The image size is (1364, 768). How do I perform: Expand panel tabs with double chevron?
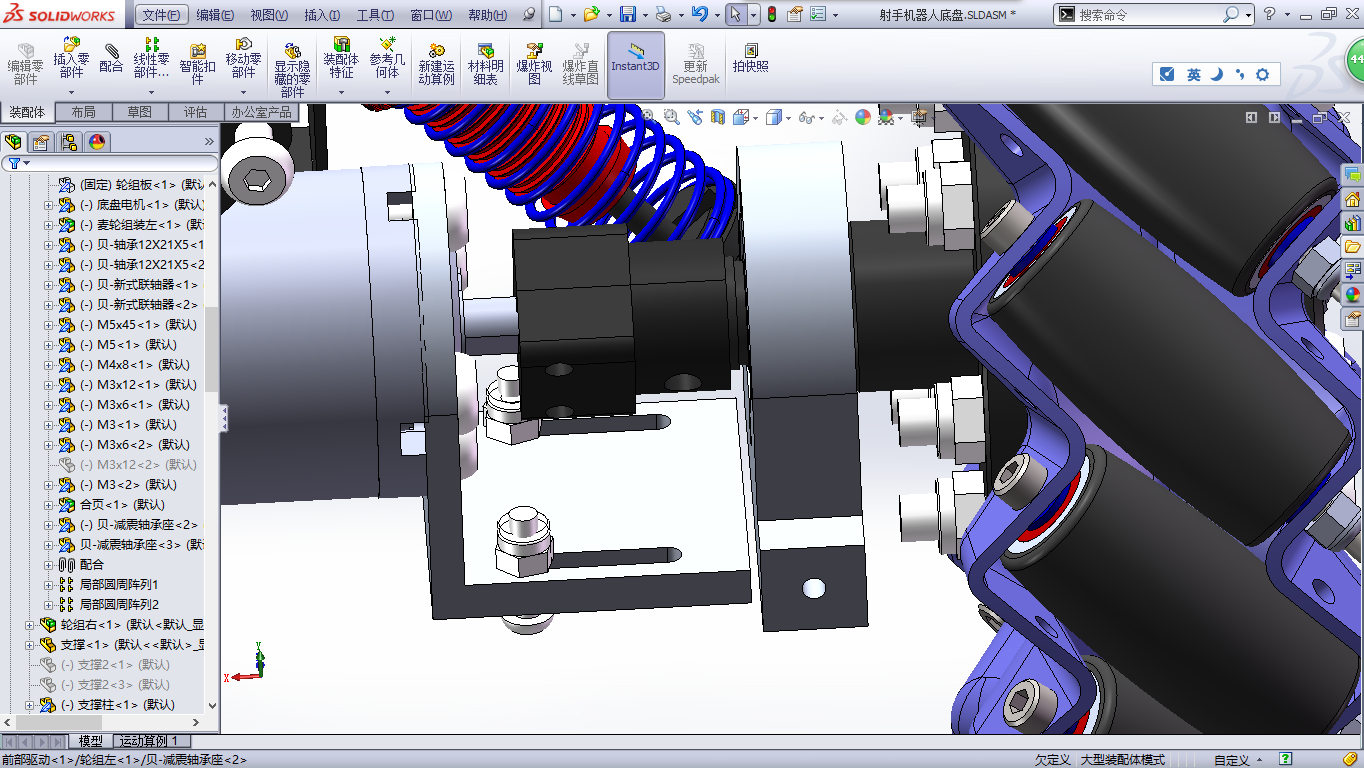click(209, 141)
